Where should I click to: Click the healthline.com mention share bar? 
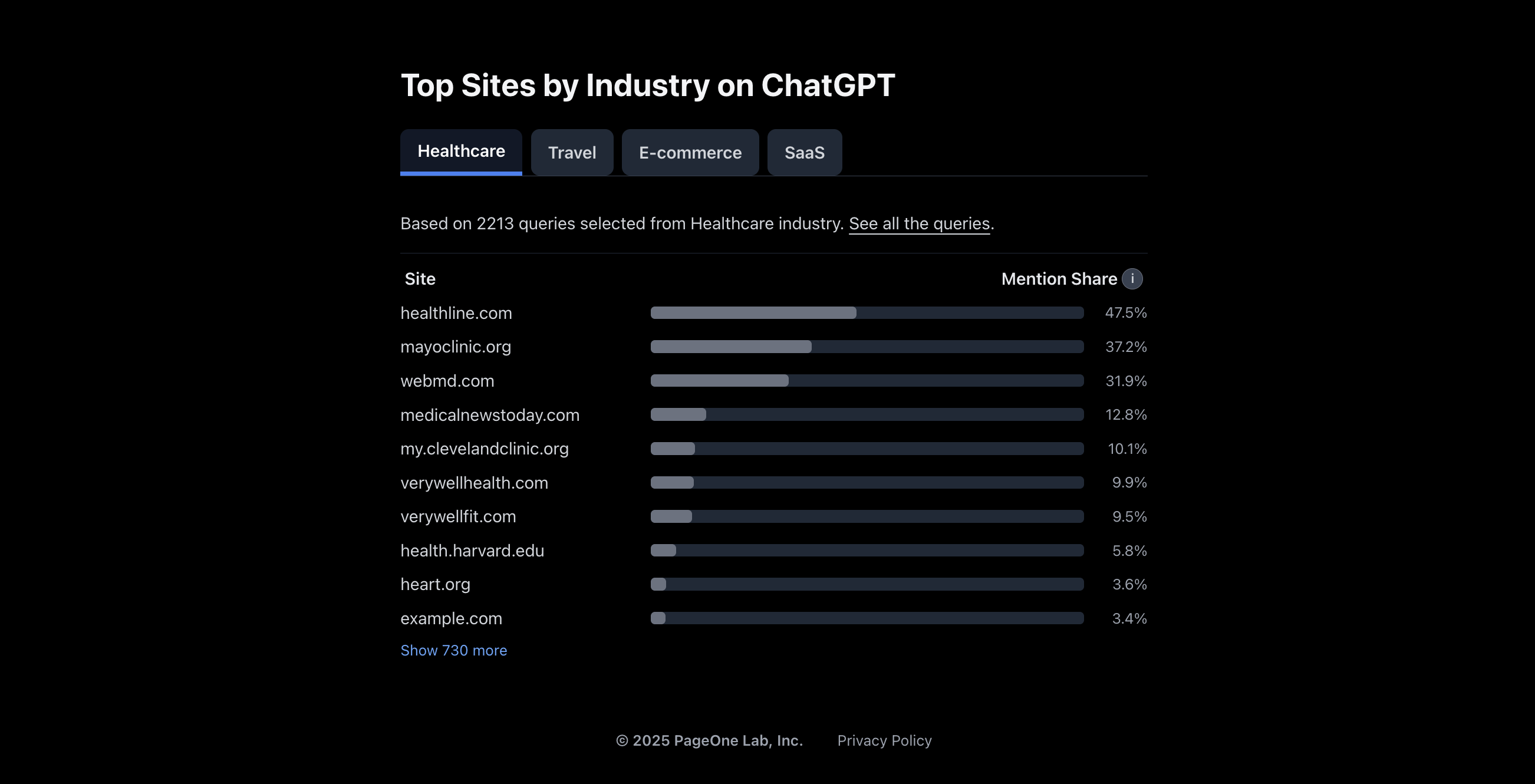pos(867,313)
